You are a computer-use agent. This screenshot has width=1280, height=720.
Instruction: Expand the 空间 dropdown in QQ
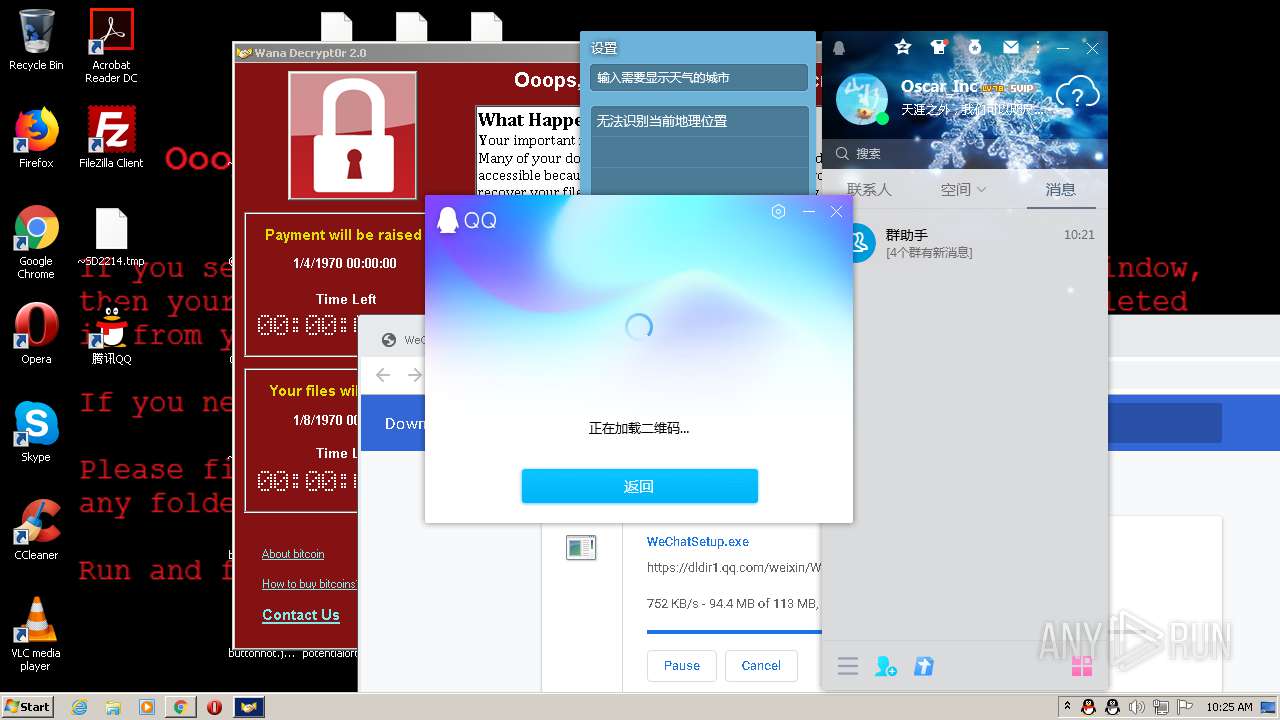point(981,189)
